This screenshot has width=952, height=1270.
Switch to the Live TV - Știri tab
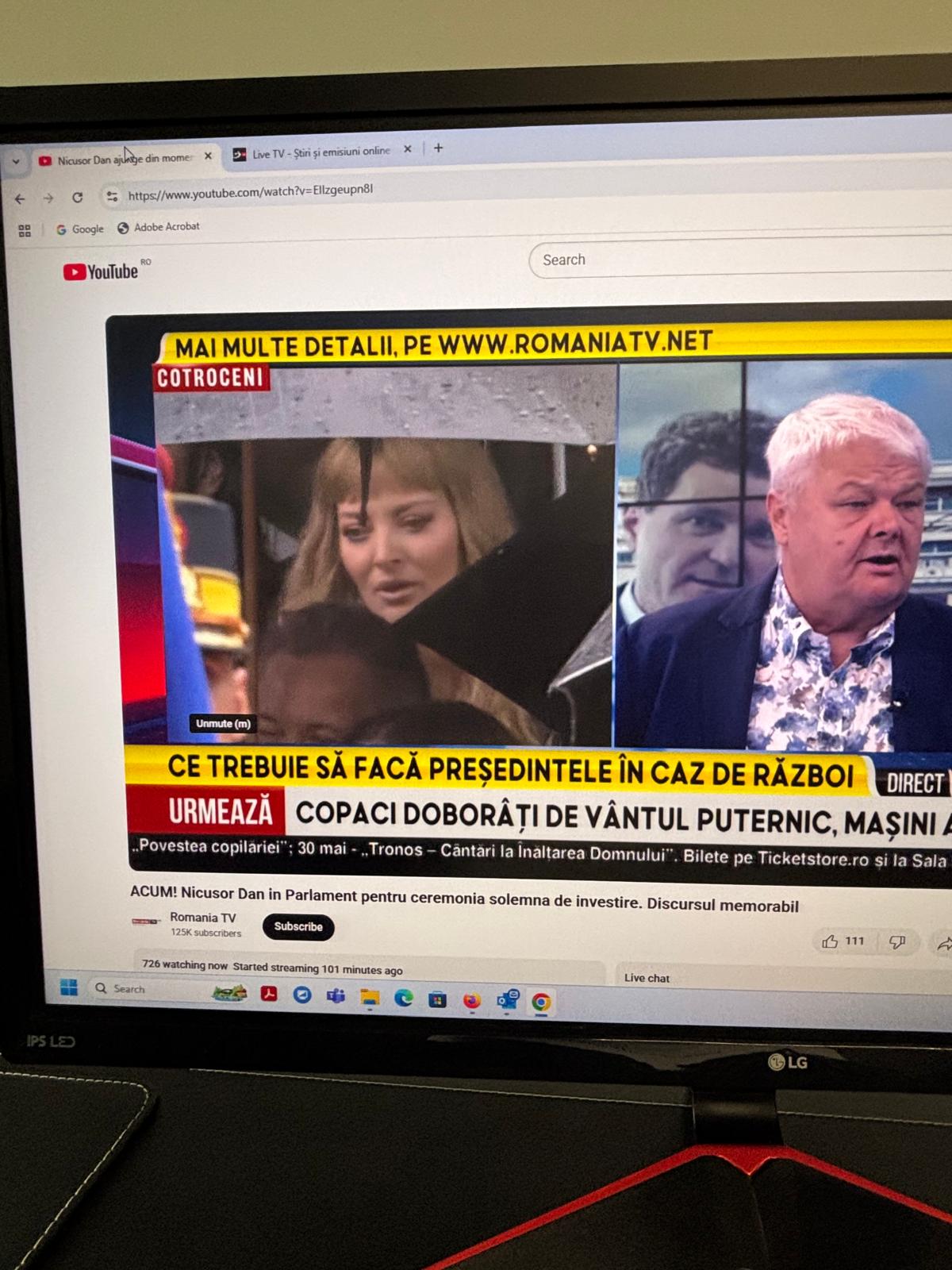(321, 152)
